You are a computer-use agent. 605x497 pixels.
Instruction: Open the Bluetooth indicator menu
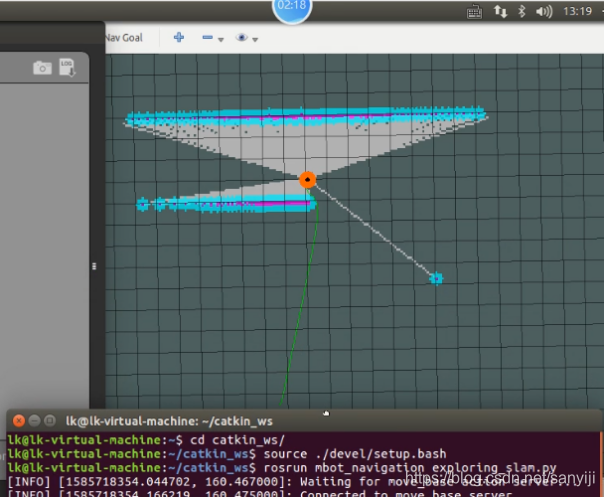(x=522, y=11)
